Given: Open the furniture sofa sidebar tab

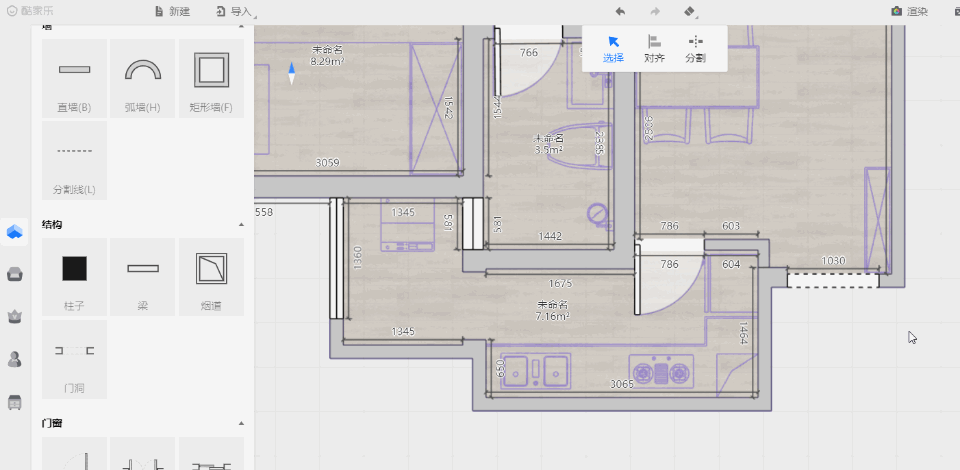Looking at the screenshot, I should 15,274.
